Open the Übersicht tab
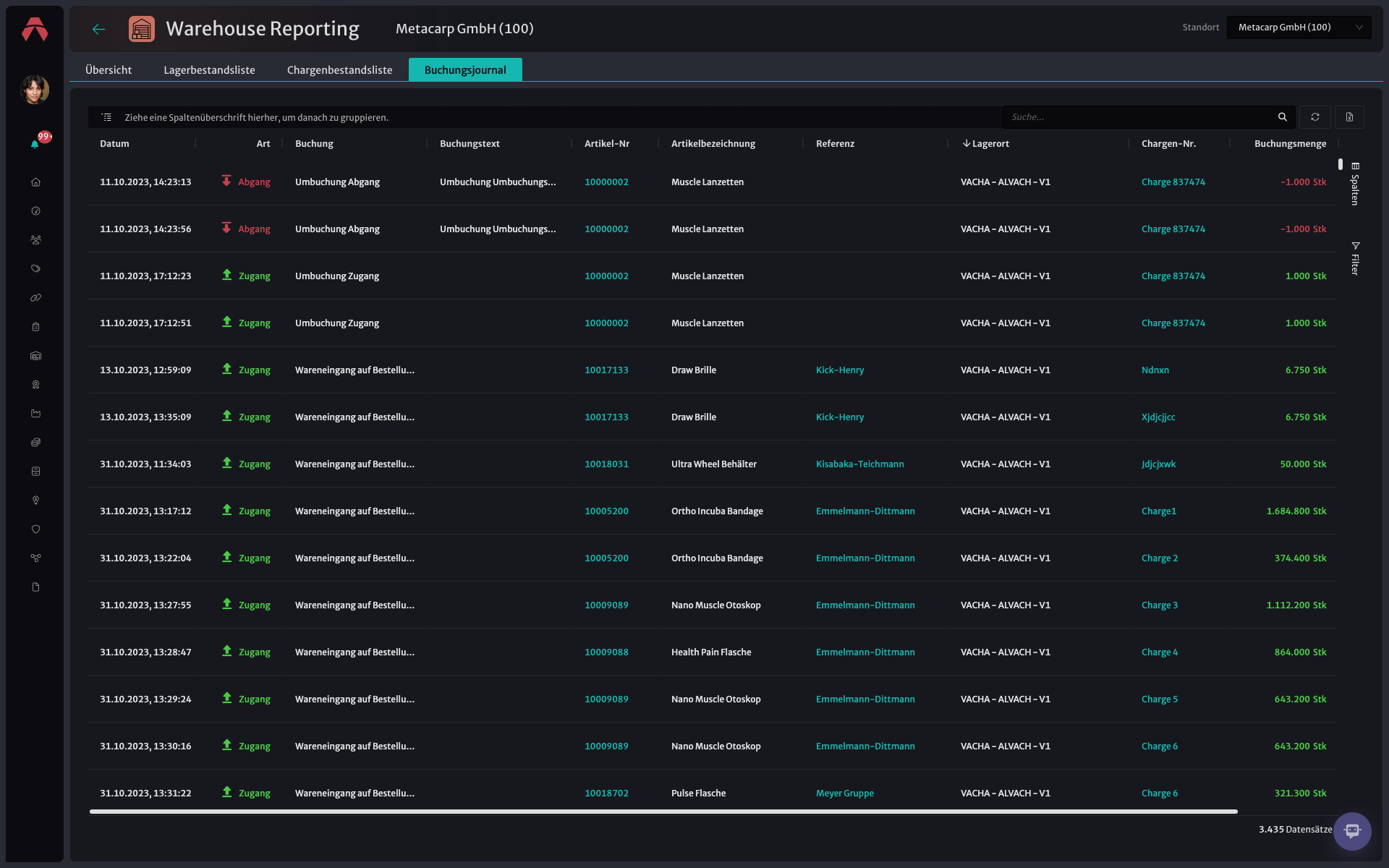 click(x=109, y=70)
